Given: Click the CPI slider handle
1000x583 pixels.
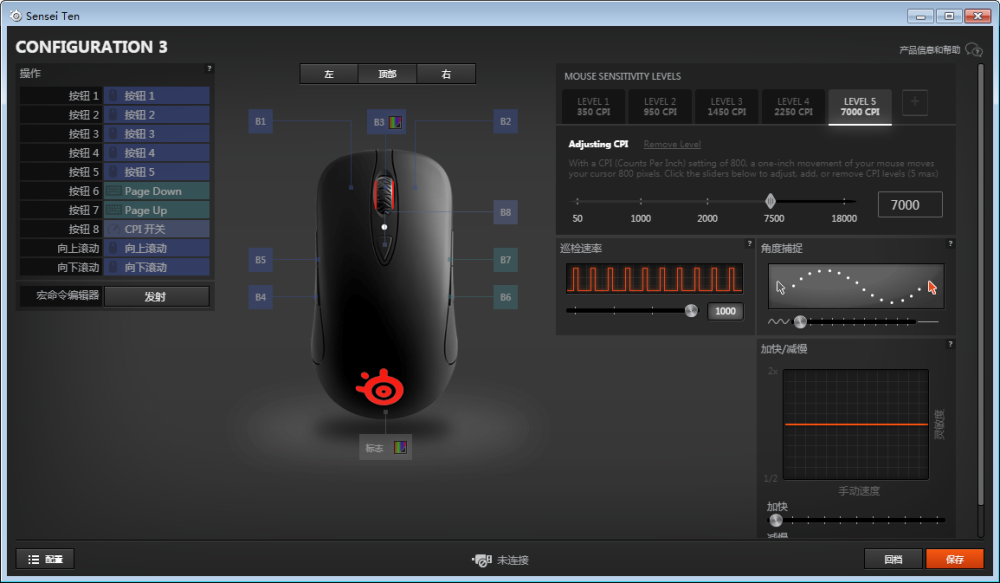Looking at the screenshot, I should point(770,202).
